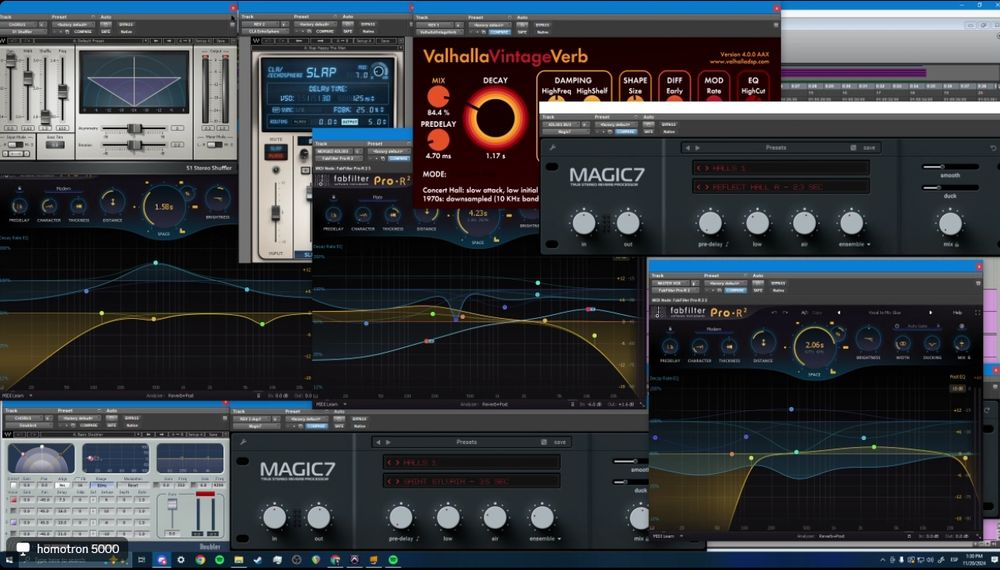The height and width of the screenshot is (570, 1000).
Task: Click Ducking knob in front Pro-R2 window
Action: [x=931, y=344]
